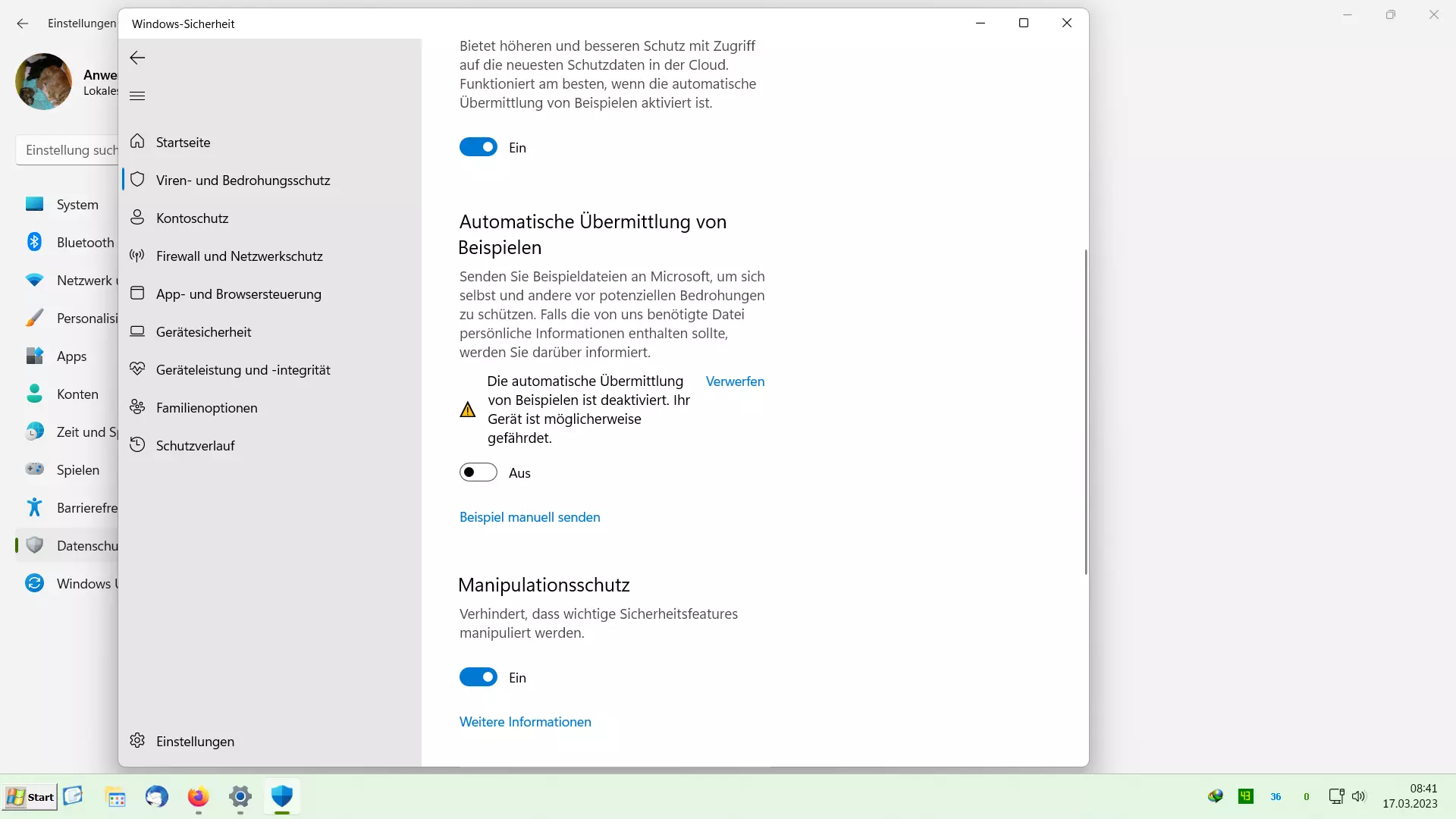Viewport: 1456px width, 819px height.
Task: Collapse the navigation via hamburger menu icon
Action: coord(137,96)
